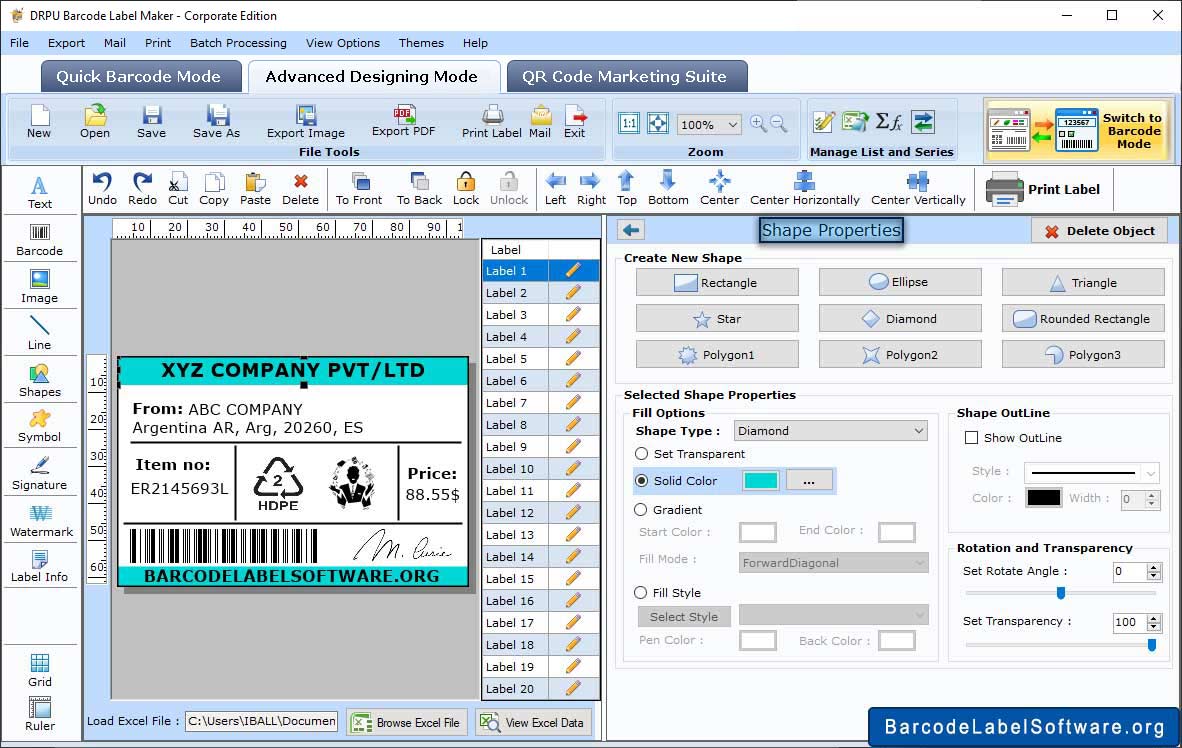Image resolution: width=1182 pixels, height=748 pixels.
Task: Switch to Quick Barcode Mode tab
Action: click(x=140, y=76)
